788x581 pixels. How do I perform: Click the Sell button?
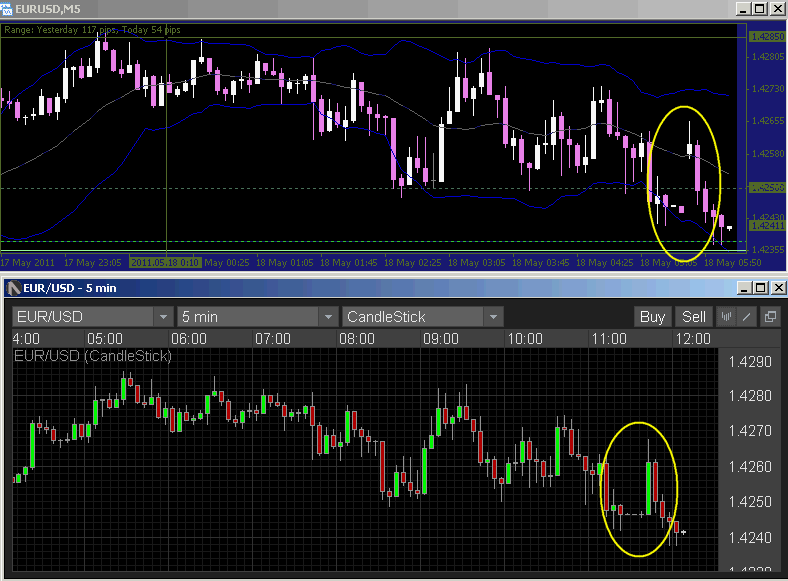tap(694, 317)
